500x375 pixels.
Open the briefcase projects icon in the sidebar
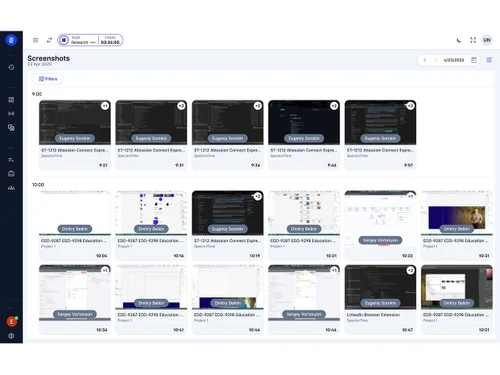[11, 174]
